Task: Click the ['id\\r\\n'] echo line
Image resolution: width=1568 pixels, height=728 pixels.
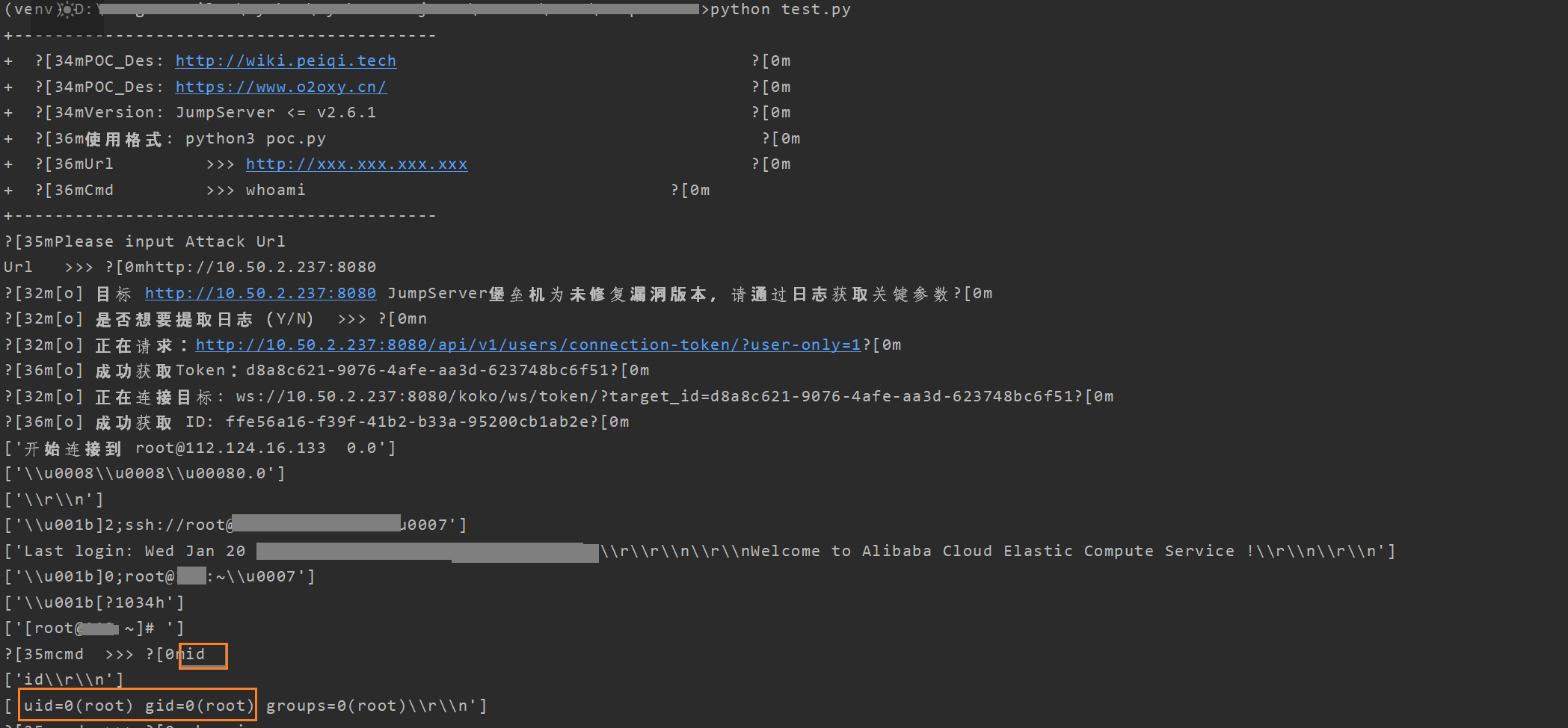Action: click(64, 679)
